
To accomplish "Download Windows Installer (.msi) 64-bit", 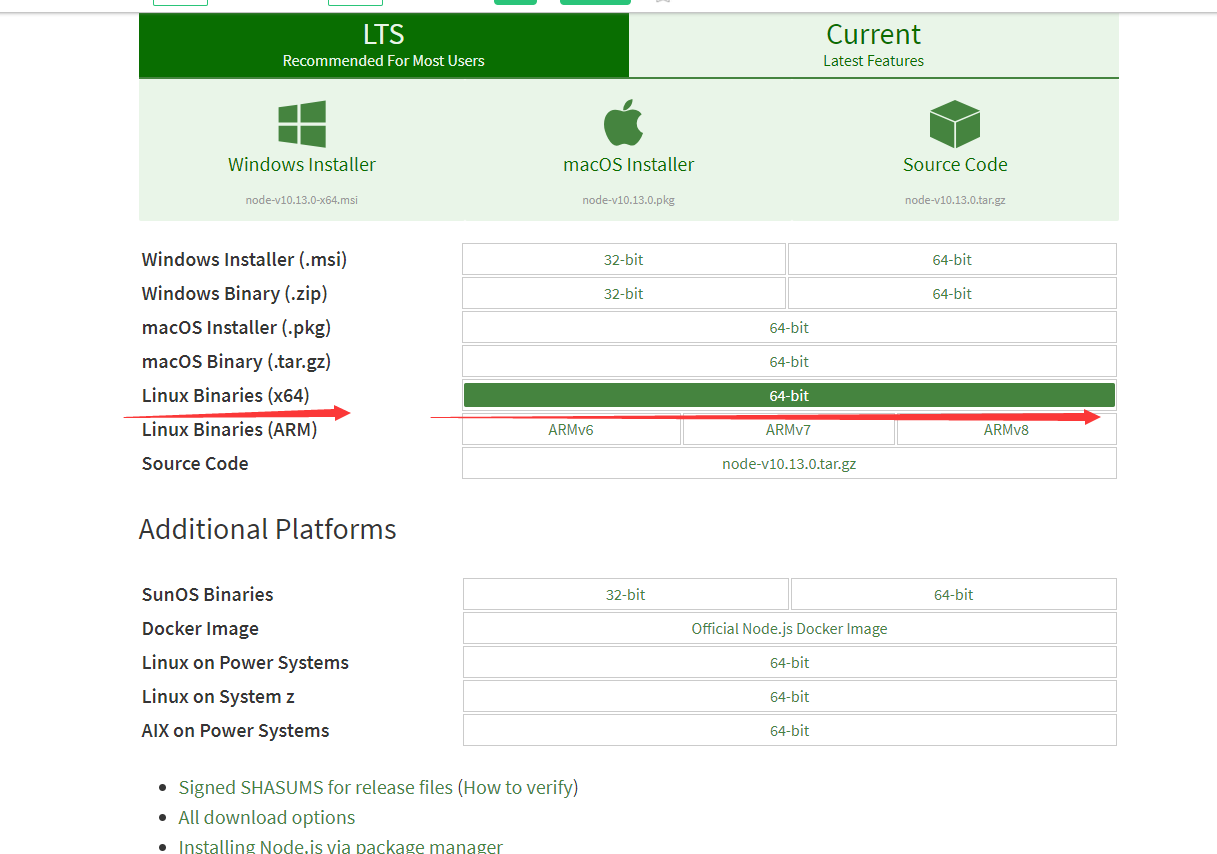I will (x=952, y=259).
